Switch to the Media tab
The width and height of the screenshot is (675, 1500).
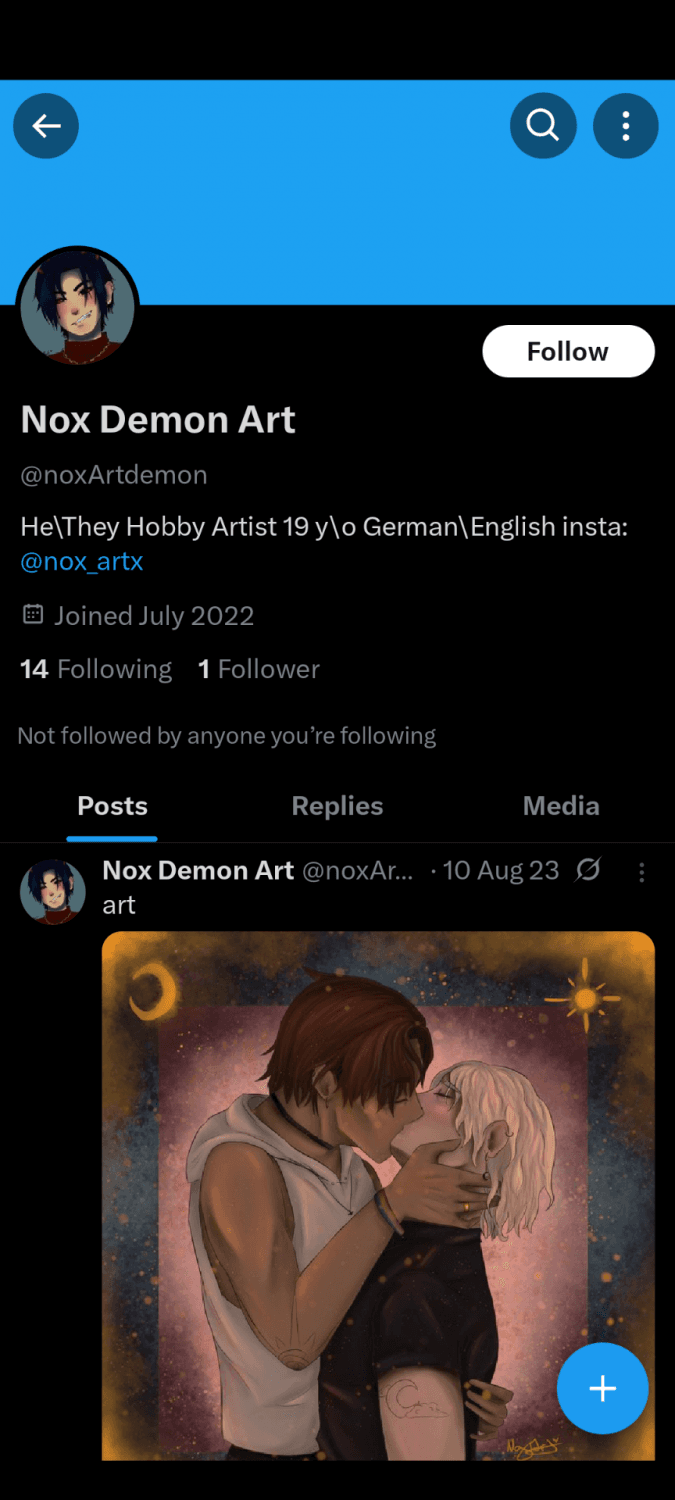coord(561,805)
